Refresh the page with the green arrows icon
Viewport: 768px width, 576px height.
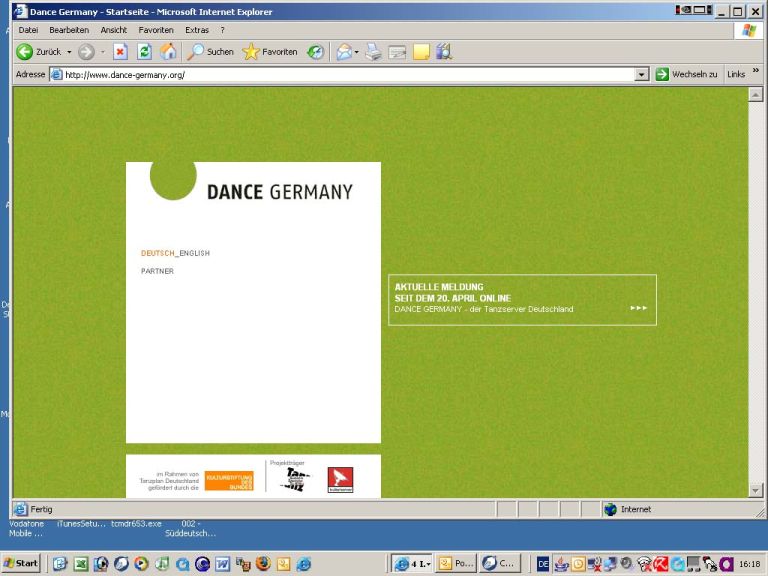[x=144, y=51]
